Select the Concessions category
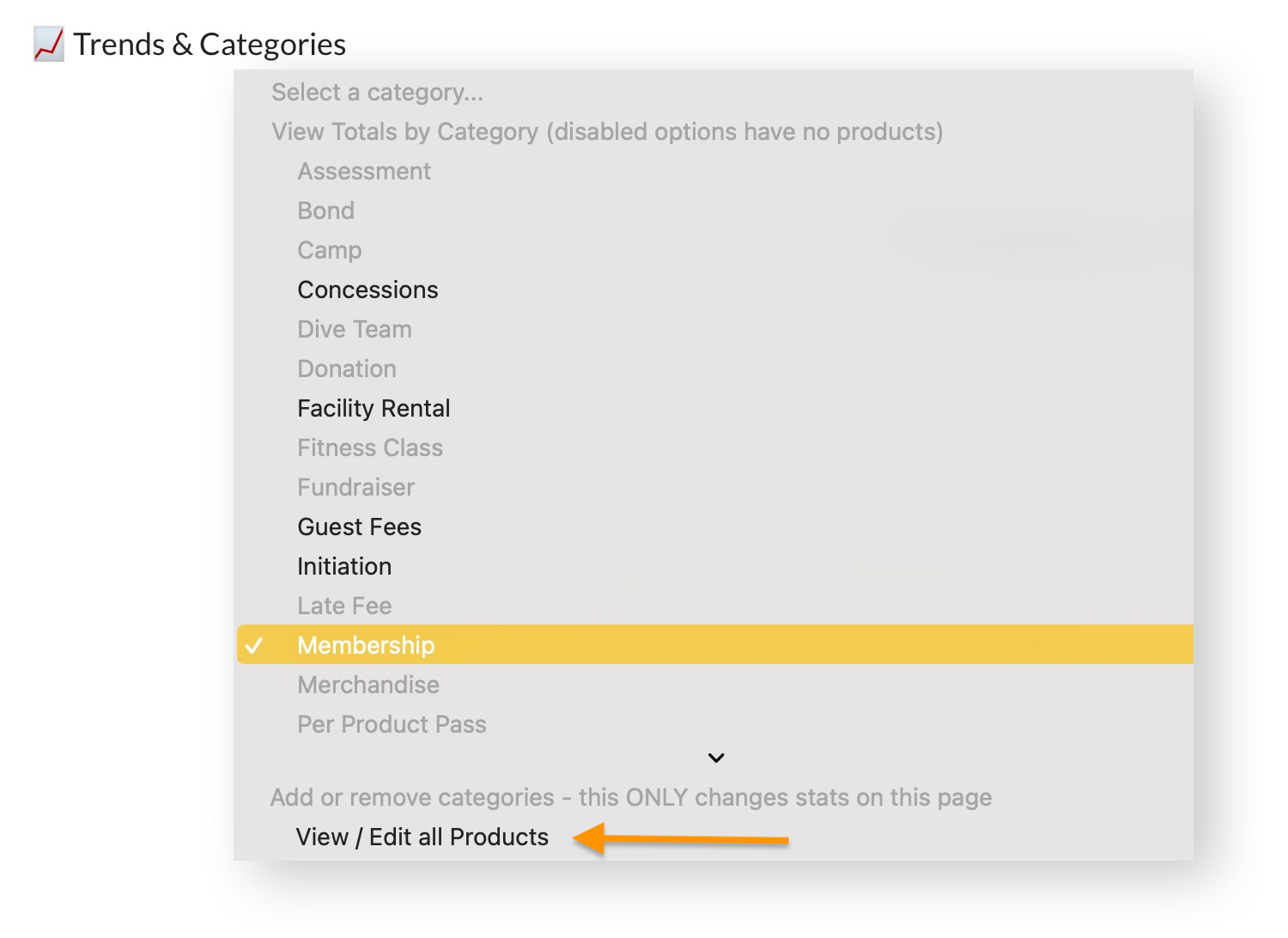This screenshot has height=938, width=1288. tap(368, 290)
